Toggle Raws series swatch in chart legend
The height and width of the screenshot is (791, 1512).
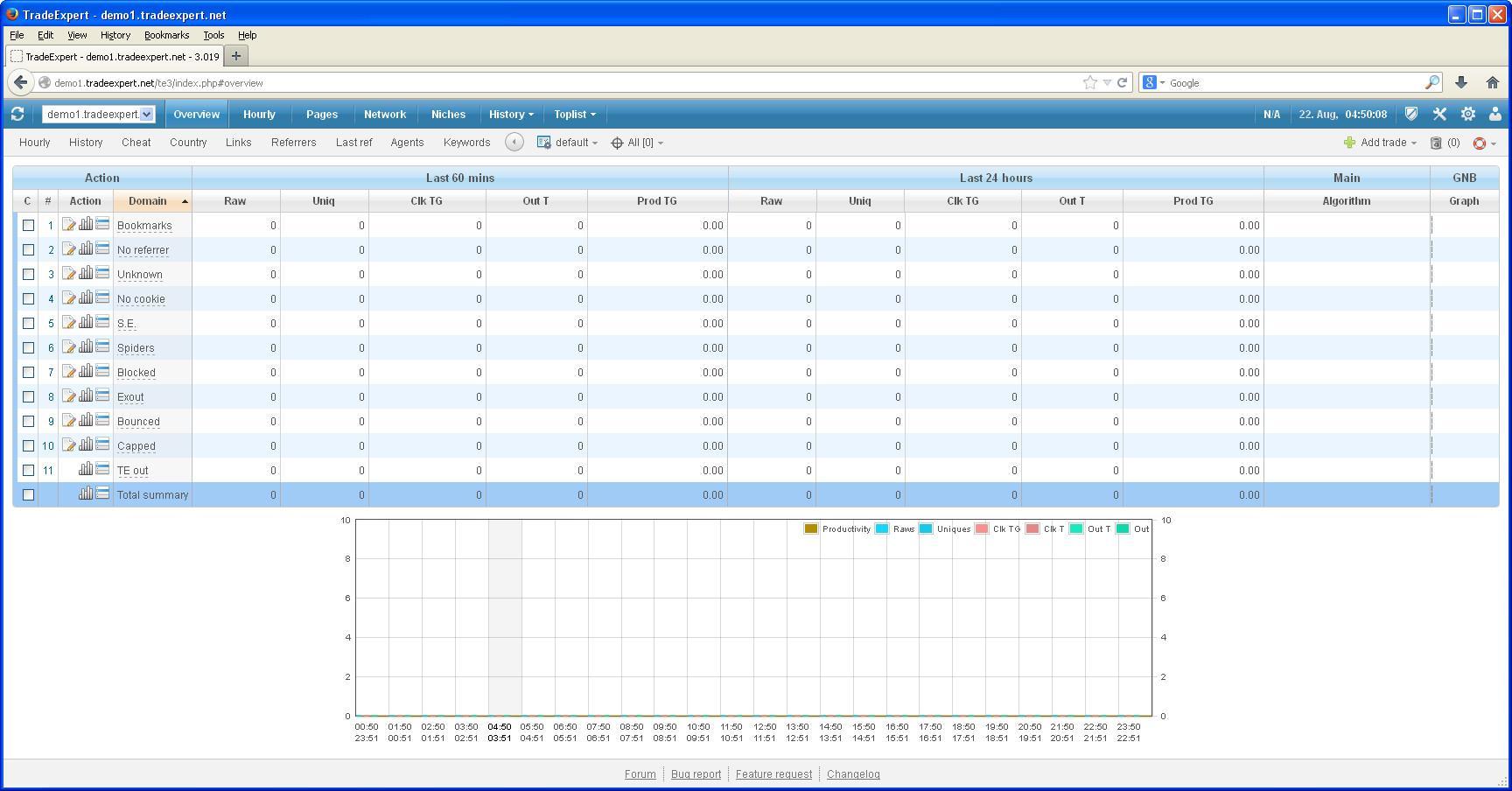point(882,528)
